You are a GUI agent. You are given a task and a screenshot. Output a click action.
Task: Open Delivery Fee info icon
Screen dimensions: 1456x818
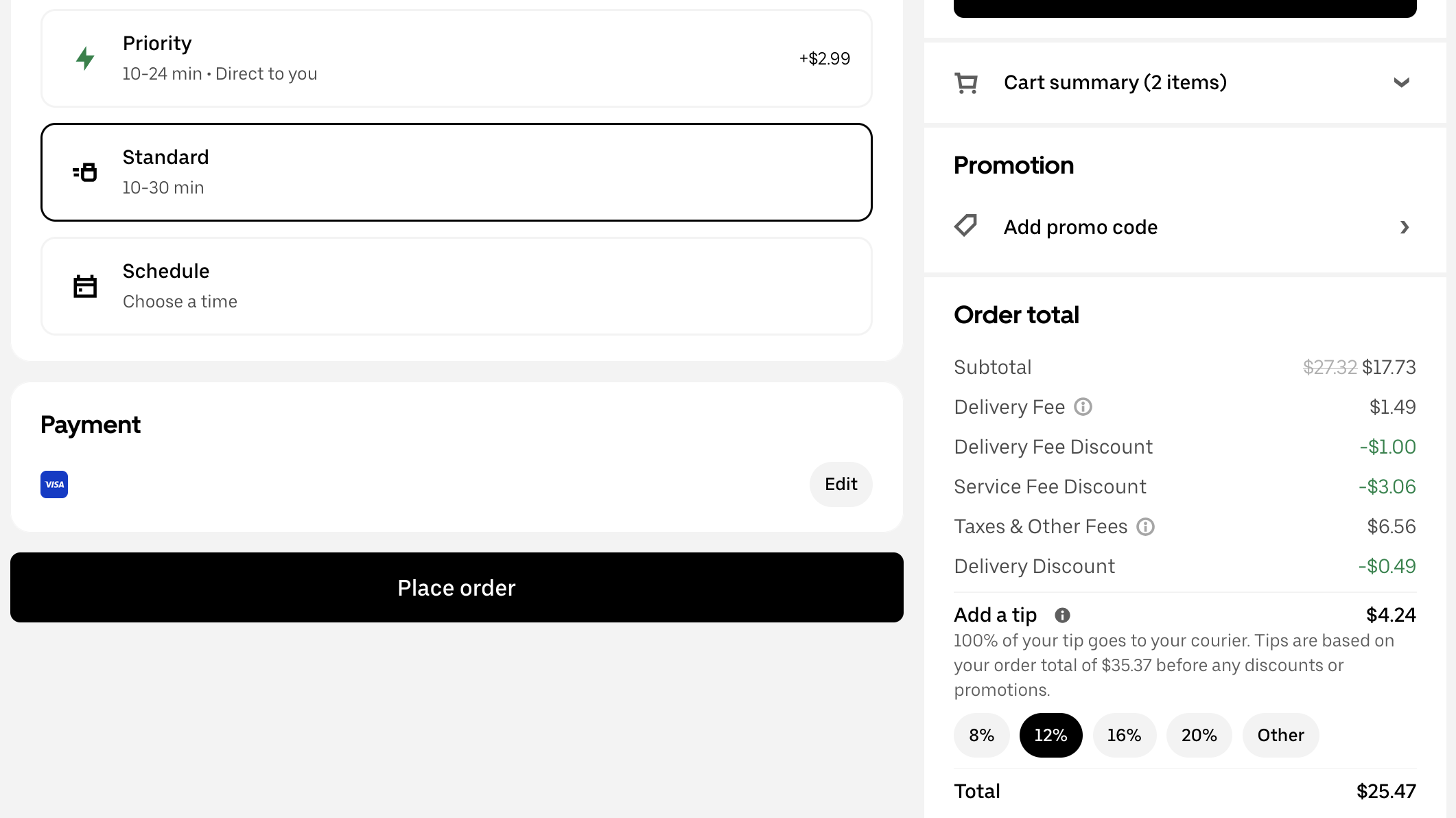pyautogui.click(x=1083, y=407)
